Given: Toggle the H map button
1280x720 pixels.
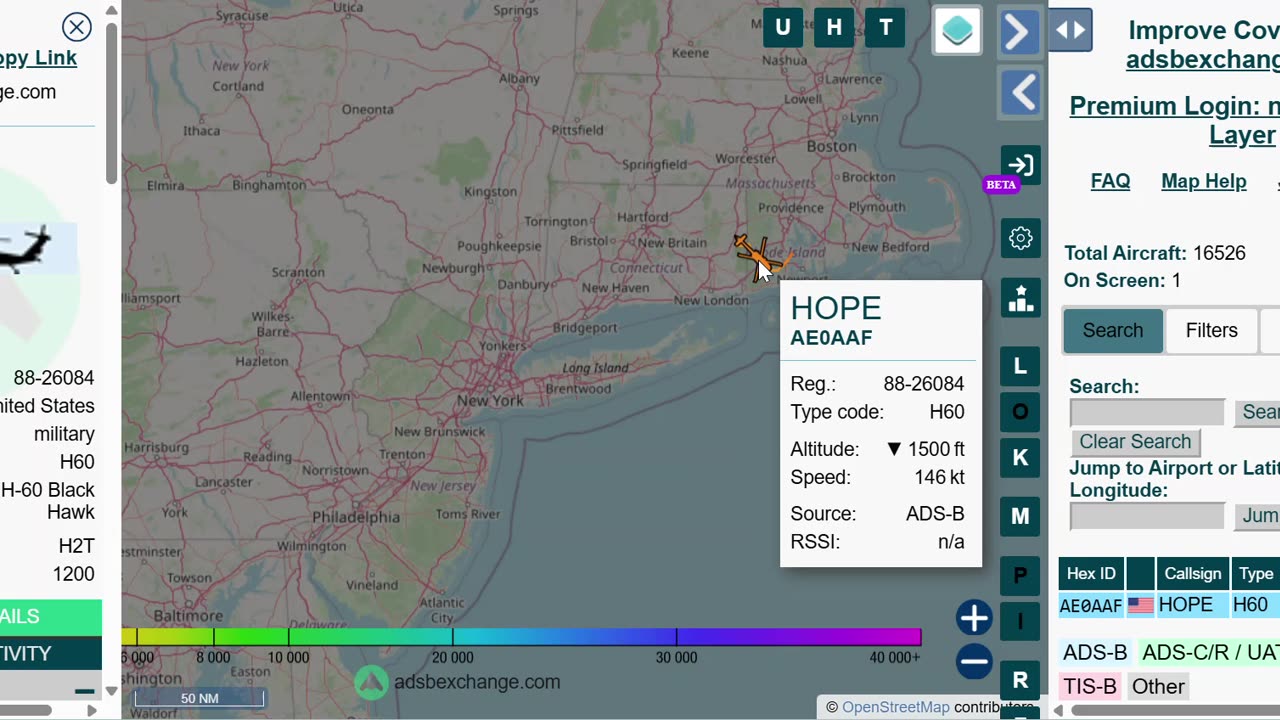Looking at the screenshot, I should (834, 28).
